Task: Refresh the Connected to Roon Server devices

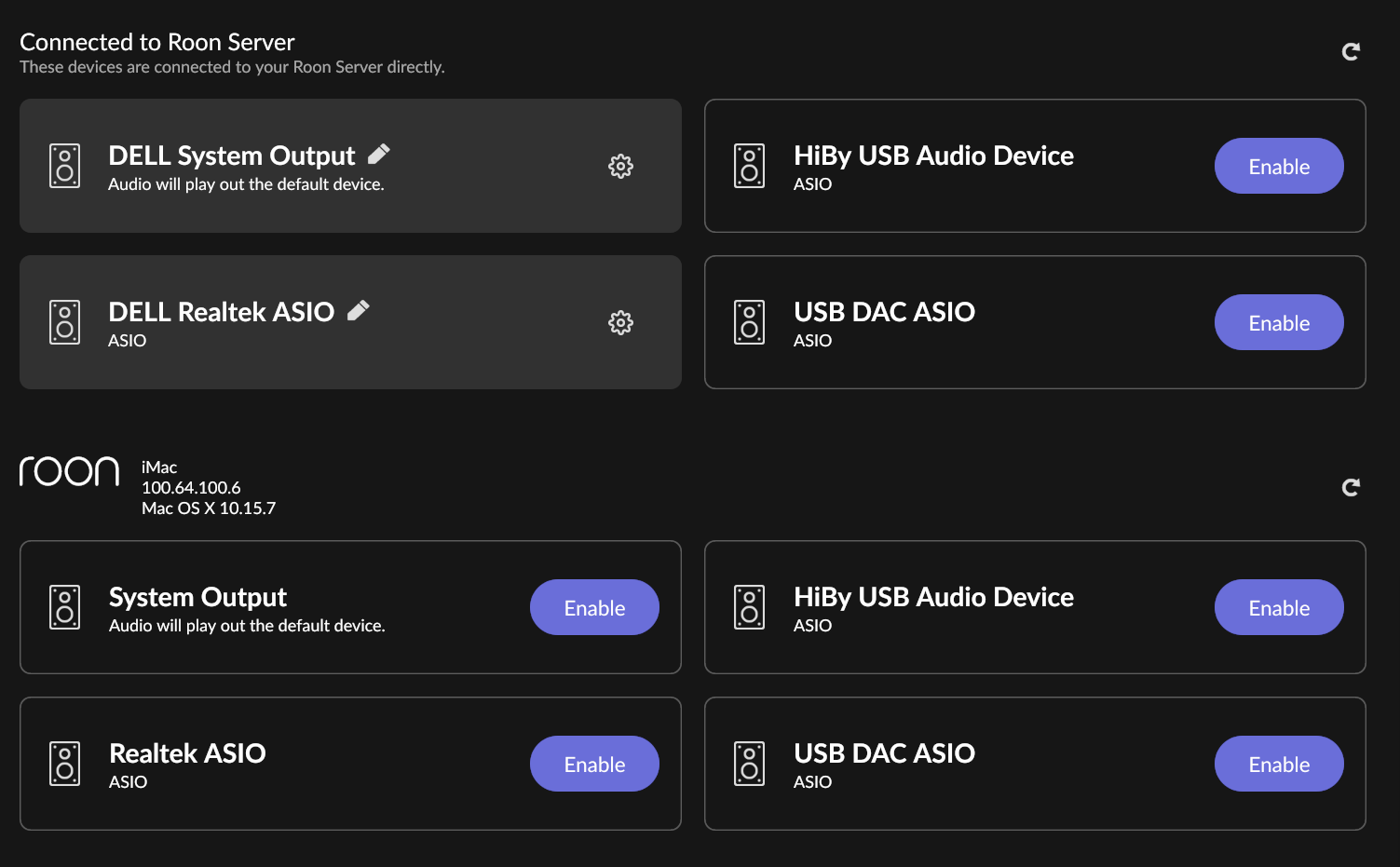Action: [x=1351, y=52]
